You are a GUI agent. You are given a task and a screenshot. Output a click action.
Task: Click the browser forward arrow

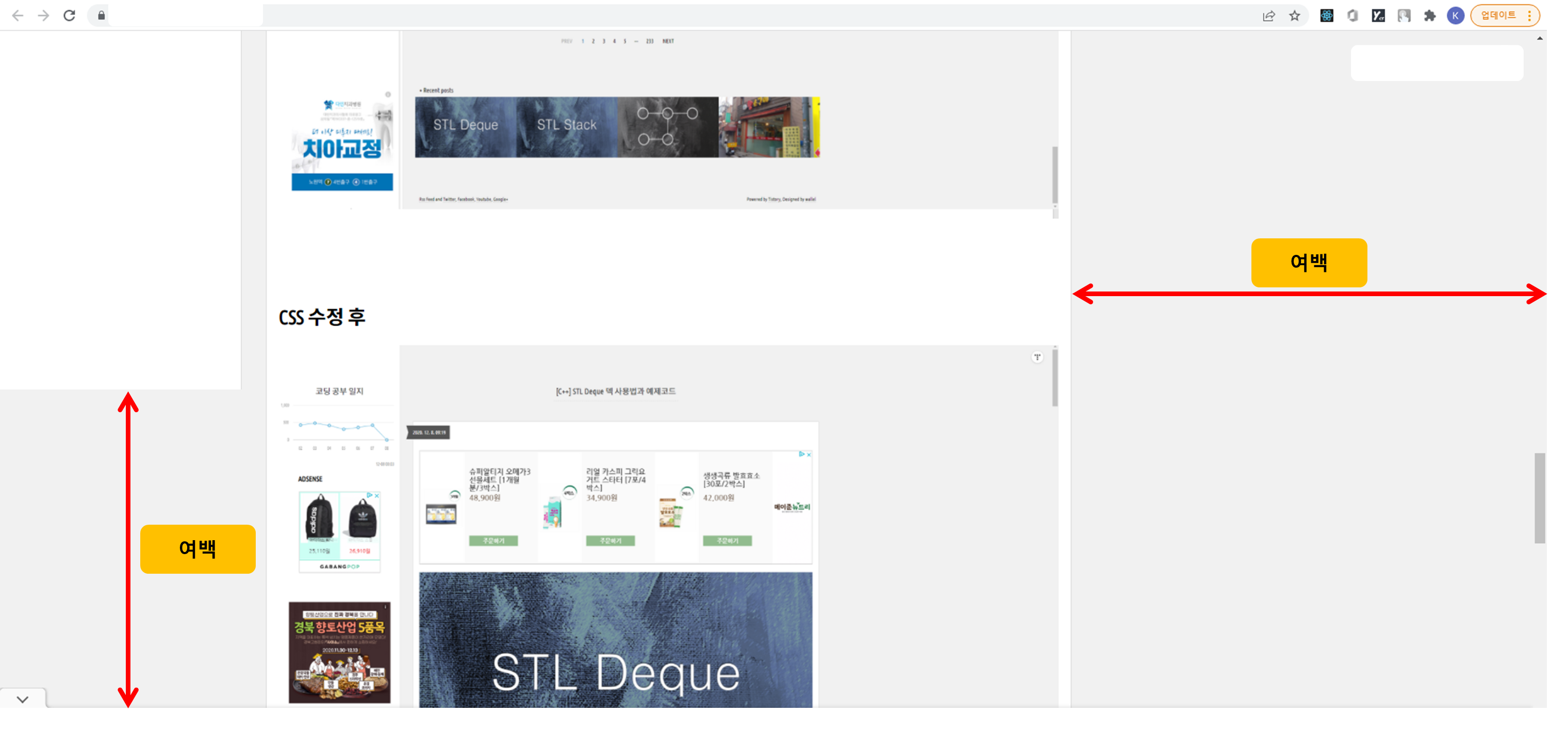click(x=43, y=15)
